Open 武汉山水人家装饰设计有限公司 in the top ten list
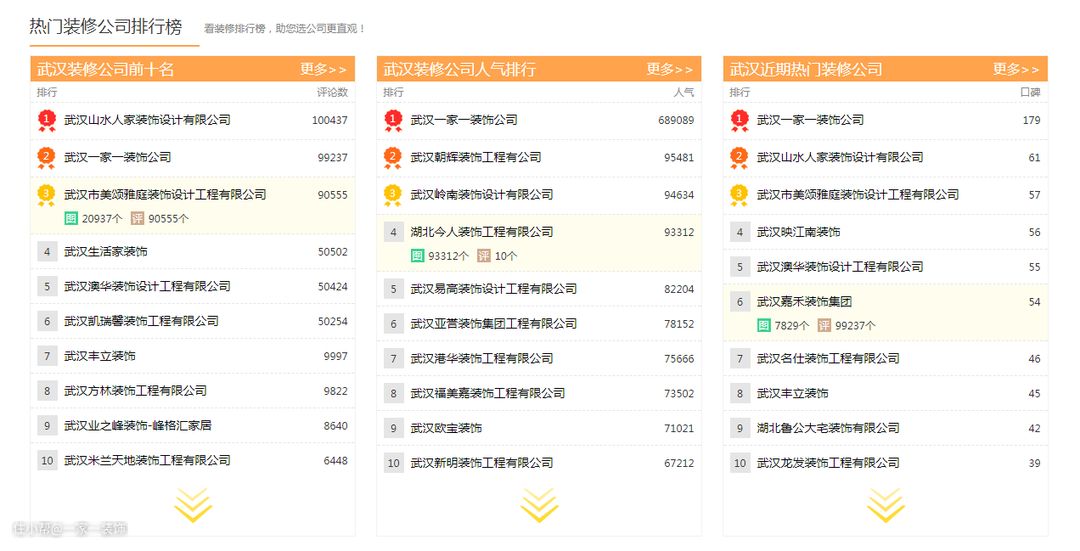1080x551 pixels. click(x=147, y=120)
